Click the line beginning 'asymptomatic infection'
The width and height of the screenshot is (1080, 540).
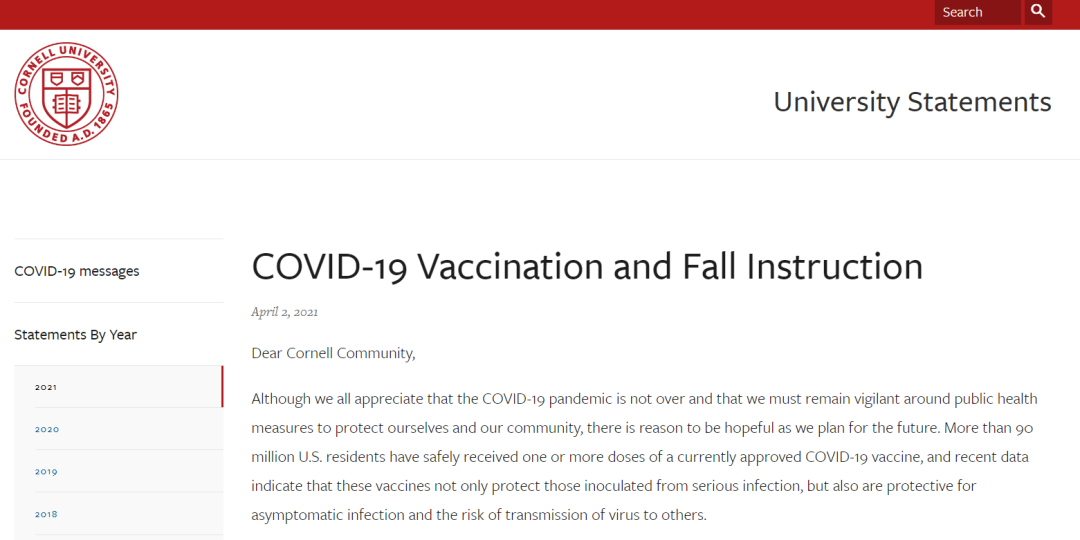click(x=479, y=515)
